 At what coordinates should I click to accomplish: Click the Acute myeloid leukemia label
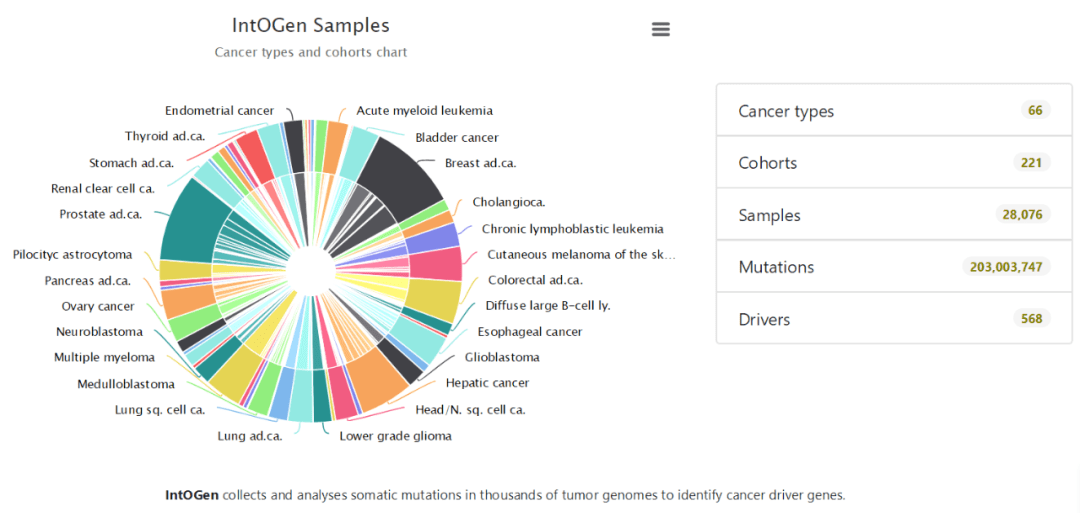424,110
